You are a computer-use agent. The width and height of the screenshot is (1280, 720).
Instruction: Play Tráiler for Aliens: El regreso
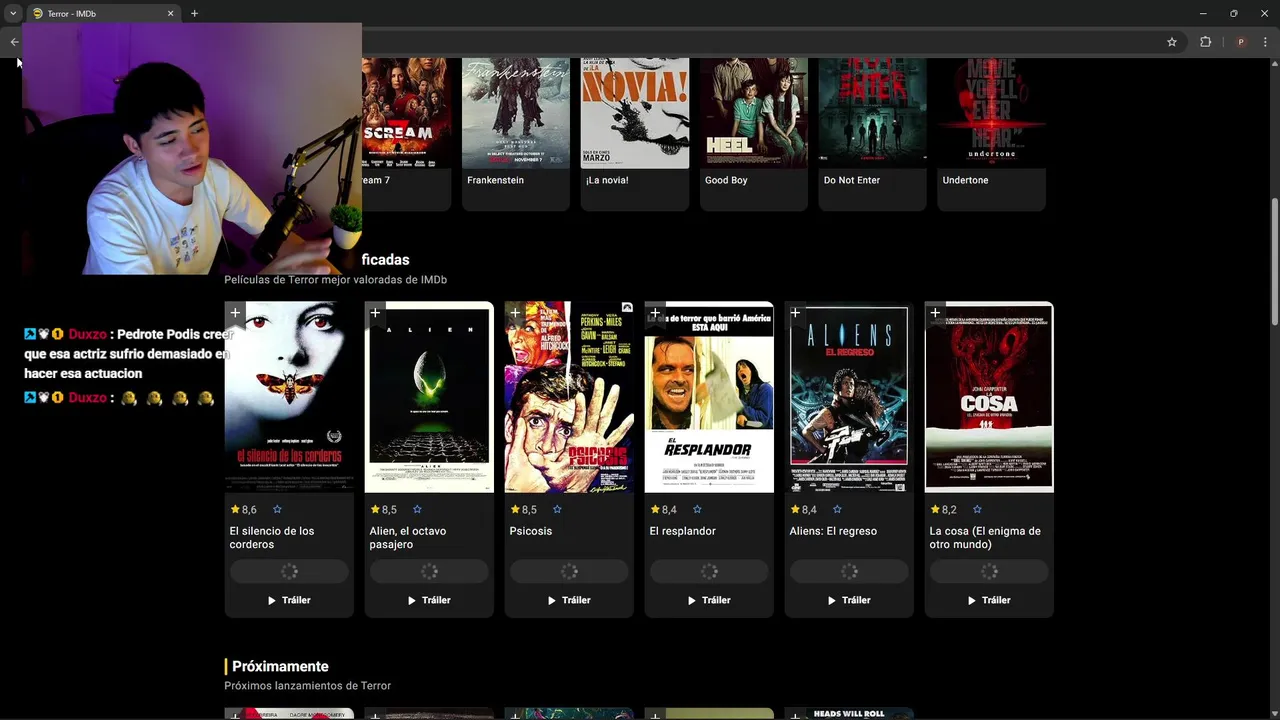pos(849,600)
